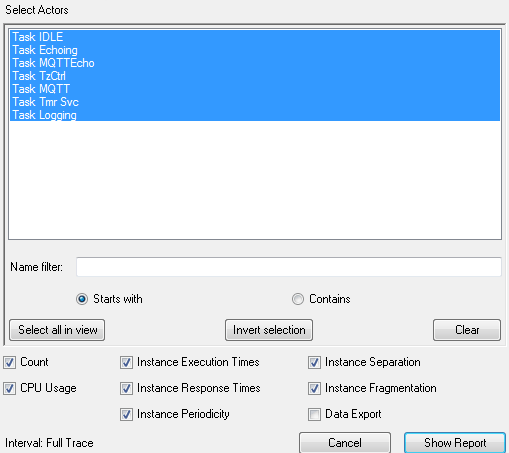Image resolution: width=509 pixels, height=453 pixels.
Task: Select Task Echoing in the list
Action: tap(255, 50)
